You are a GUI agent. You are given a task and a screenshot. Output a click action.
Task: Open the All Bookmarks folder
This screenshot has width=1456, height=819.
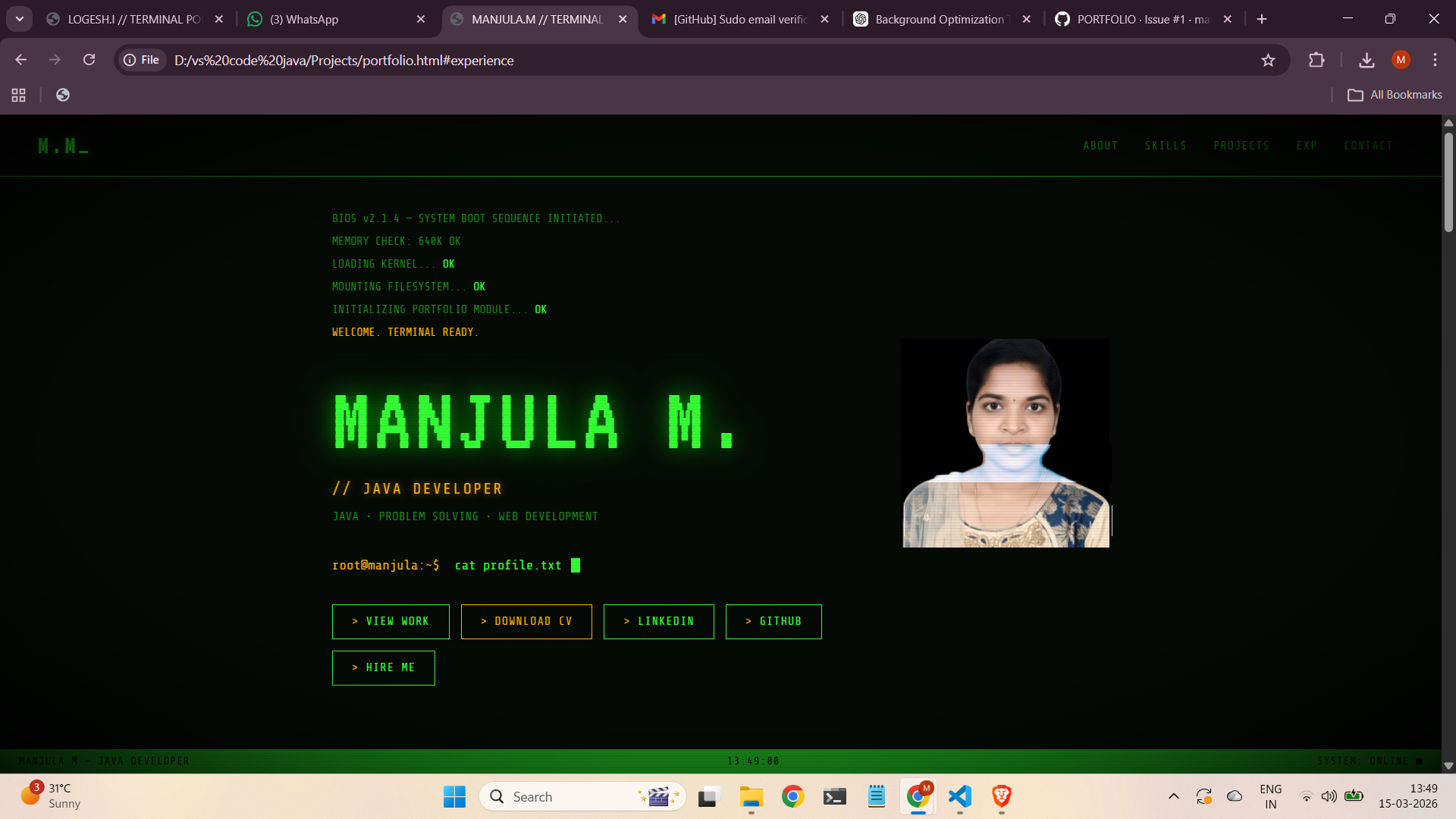coord(1395,95)
